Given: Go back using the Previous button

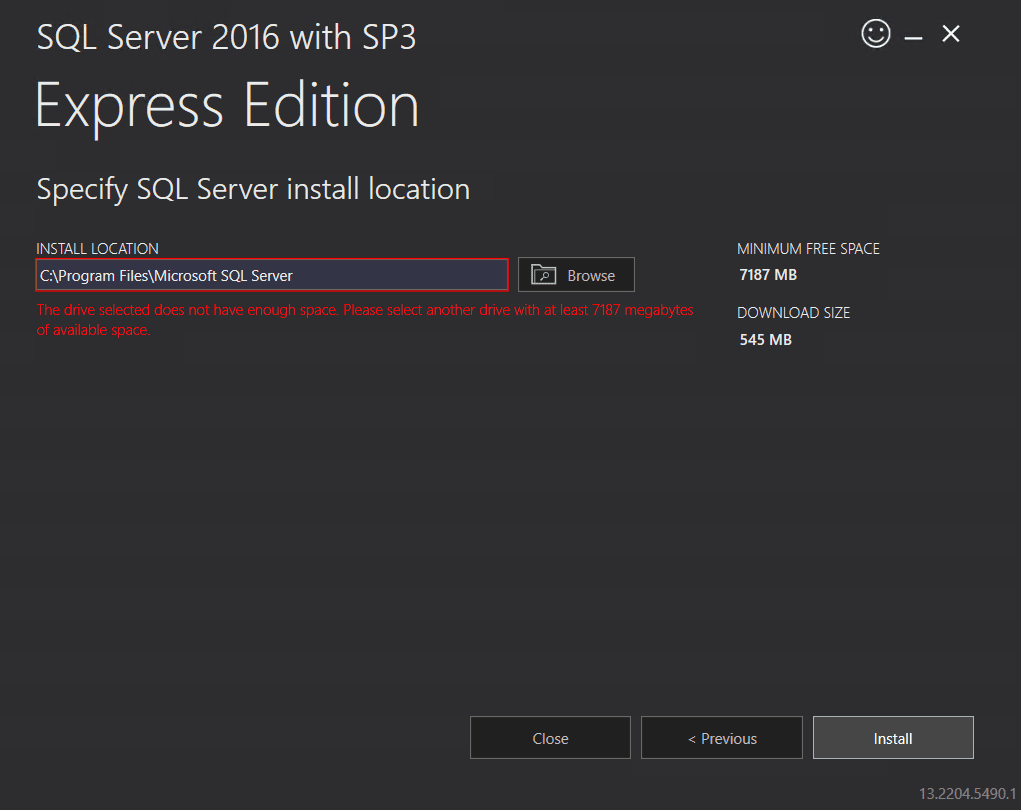Looking at the screenshot, I should pos(721,737).
